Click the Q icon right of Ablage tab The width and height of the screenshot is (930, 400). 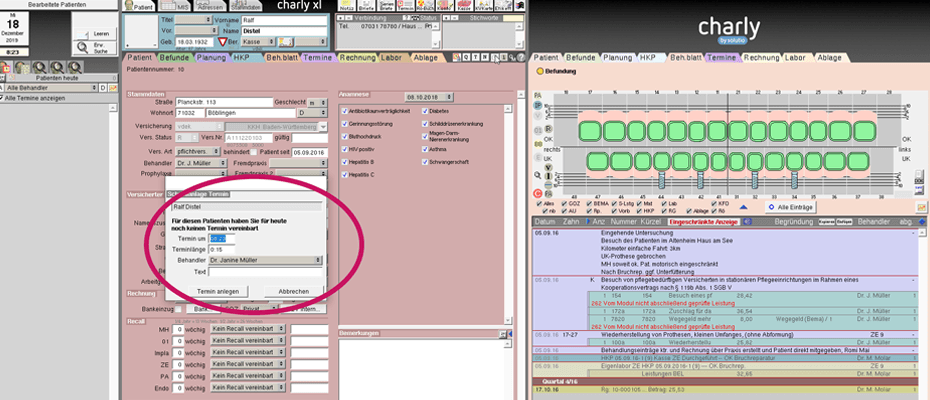point(466,58)
